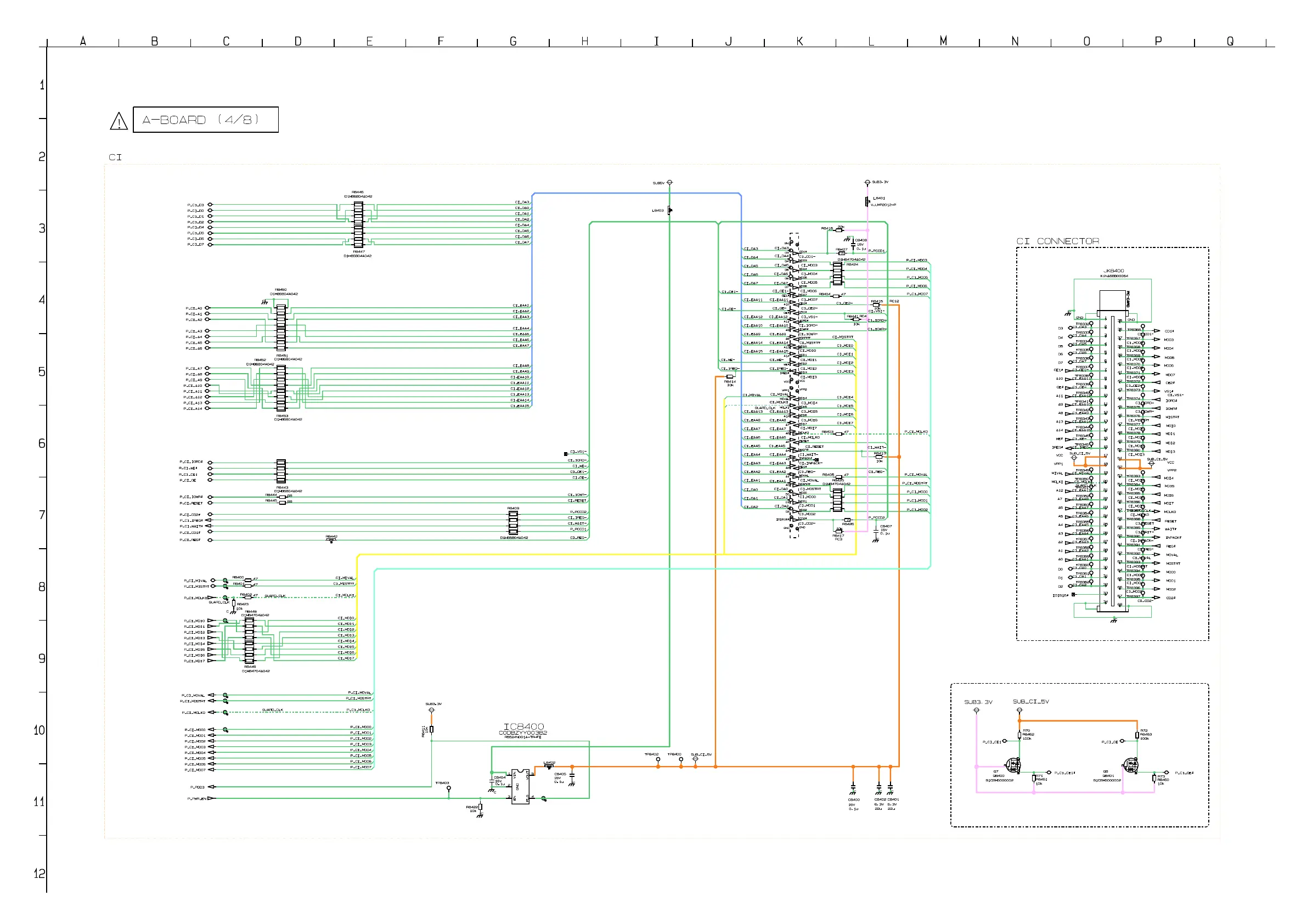
Task: Click the TP8402 test point circle
Action: [658, 759]
